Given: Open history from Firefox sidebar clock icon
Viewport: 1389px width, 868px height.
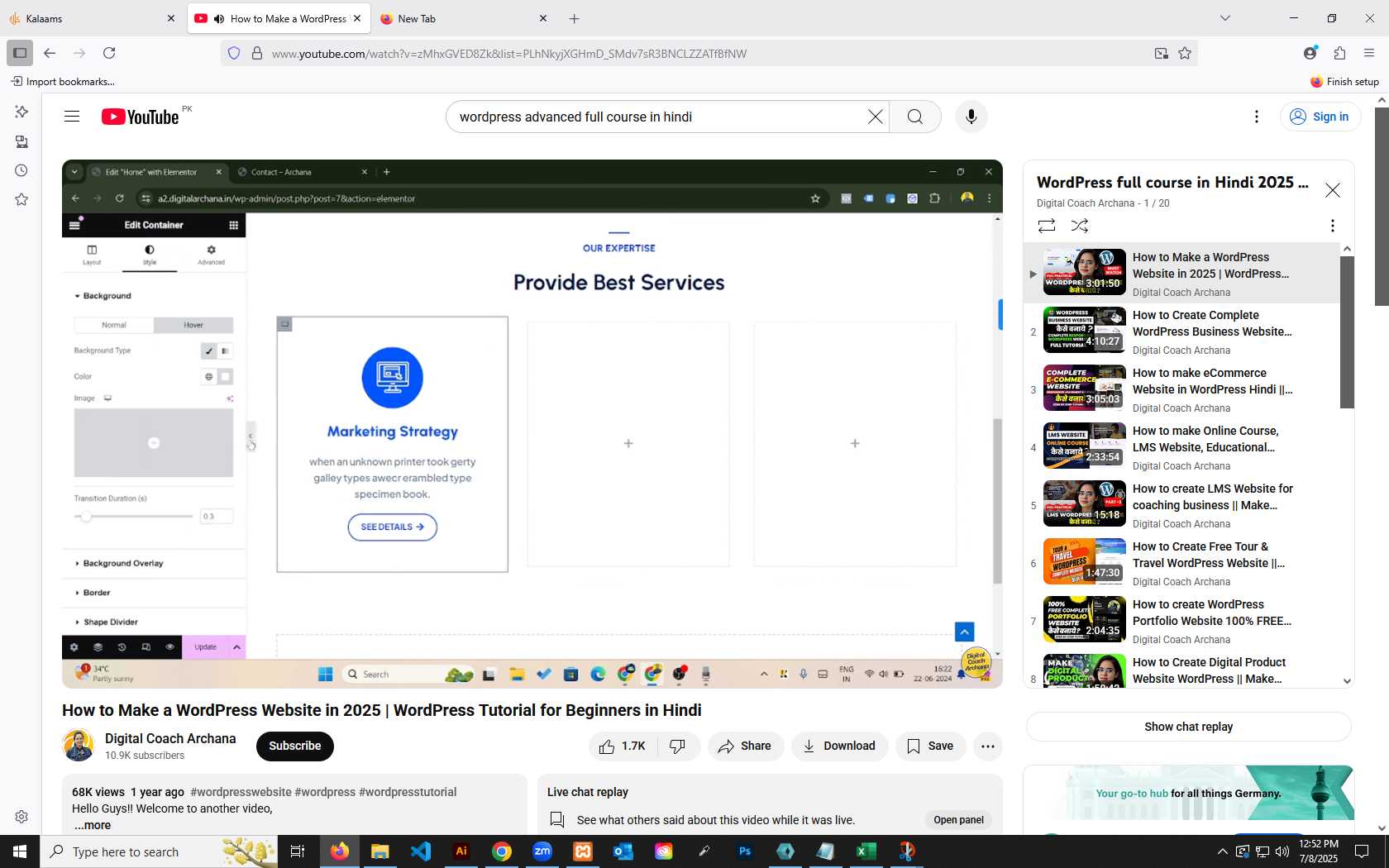Looking at the screenshot, I should coord(21,170).
